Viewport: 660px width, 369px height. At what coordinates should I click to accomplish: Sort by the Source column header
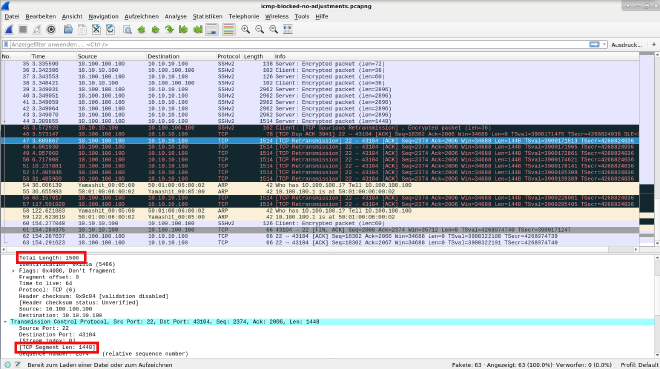[x=111, y=56]
